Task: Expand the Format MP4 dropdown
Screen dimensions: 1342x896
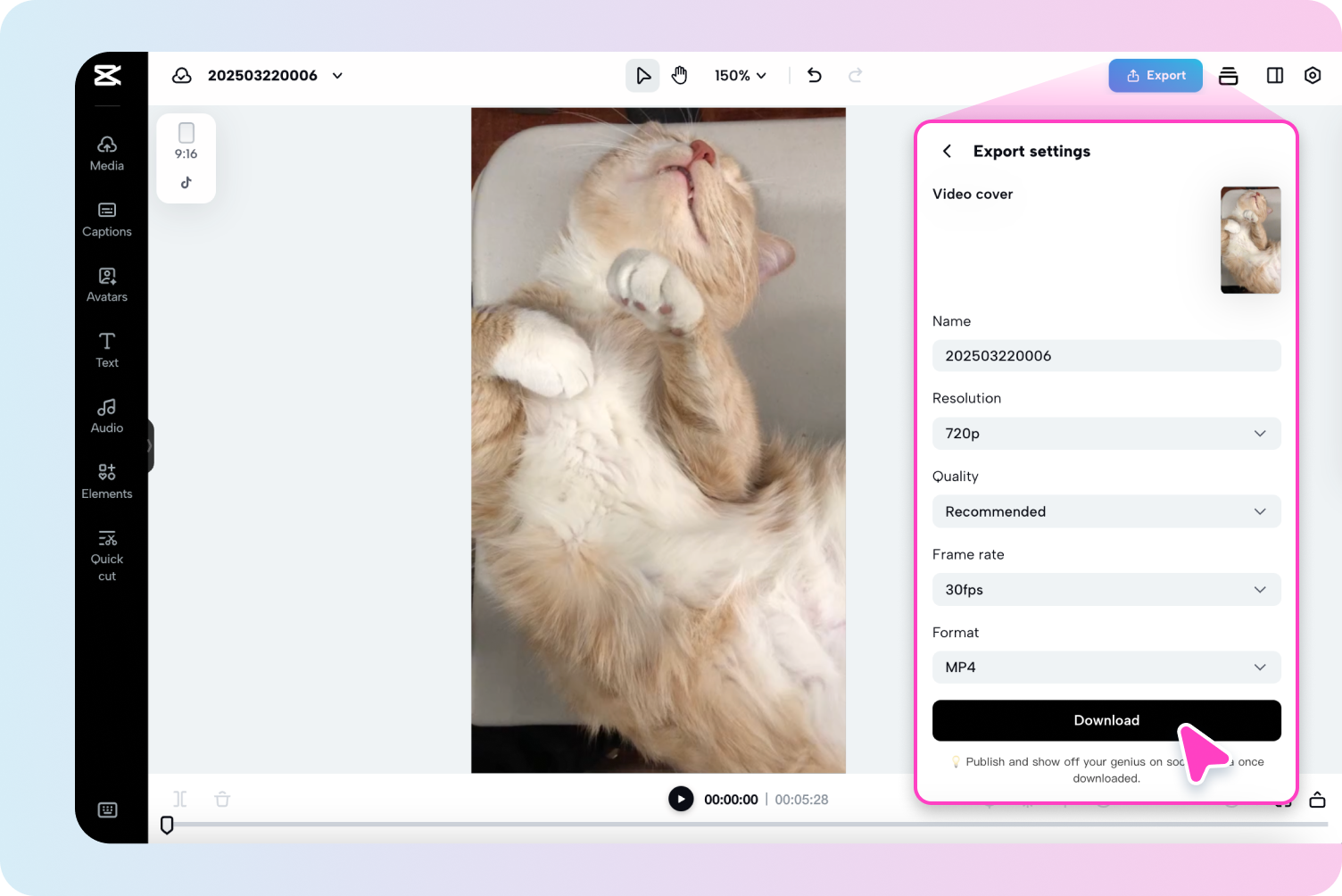Action: coord(1106,667)
